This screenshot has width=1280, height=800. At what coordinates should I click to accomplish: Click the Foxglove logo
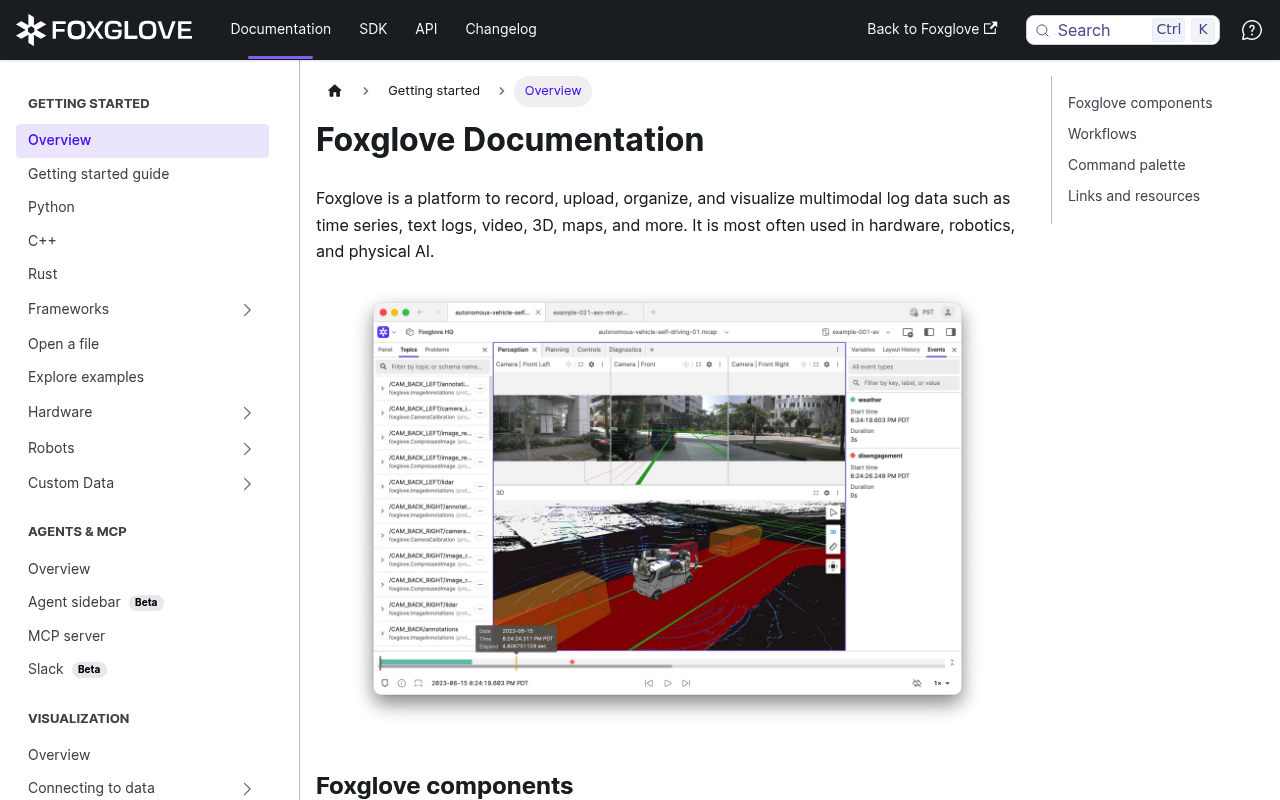[104, 30]
